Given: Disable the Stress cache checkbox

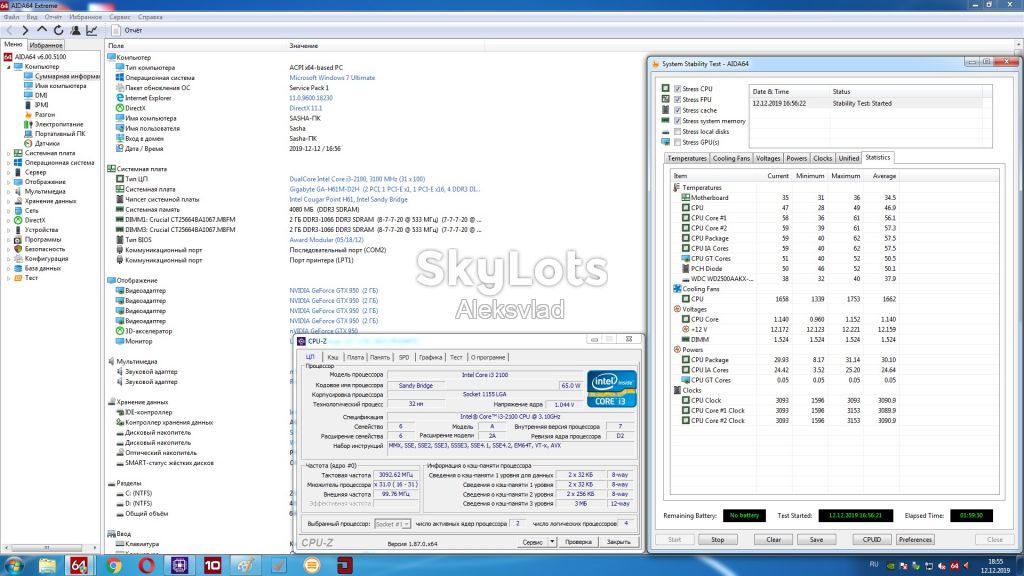Looking at the screenshot, I should click(677, 110).
